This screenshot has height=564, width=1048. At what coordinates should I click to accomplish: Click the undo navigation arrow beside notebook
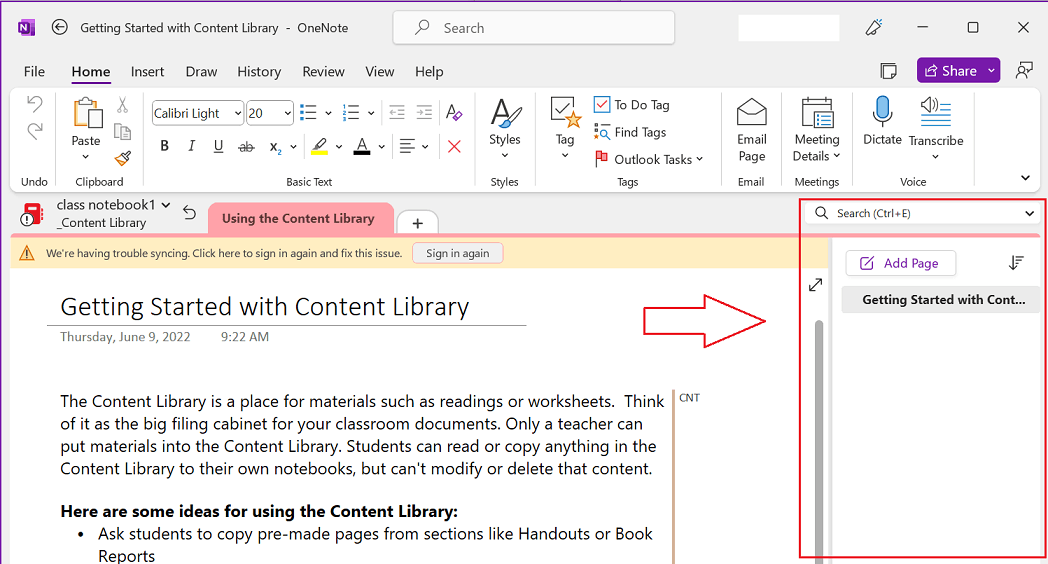point(190,213)
